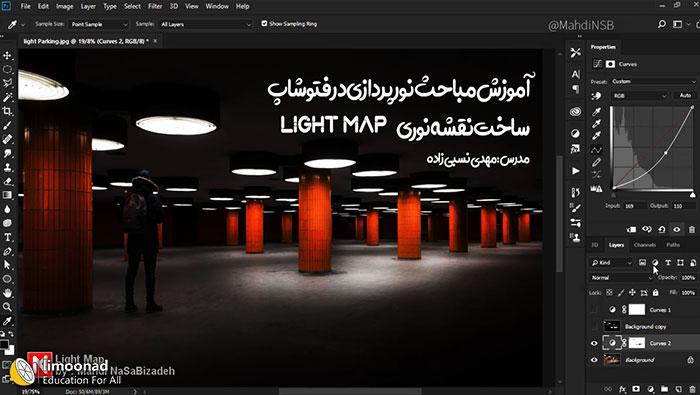Pick the white point eyedropper in Curves
Viewport: 700px width, 395px height.
point(596,136)
